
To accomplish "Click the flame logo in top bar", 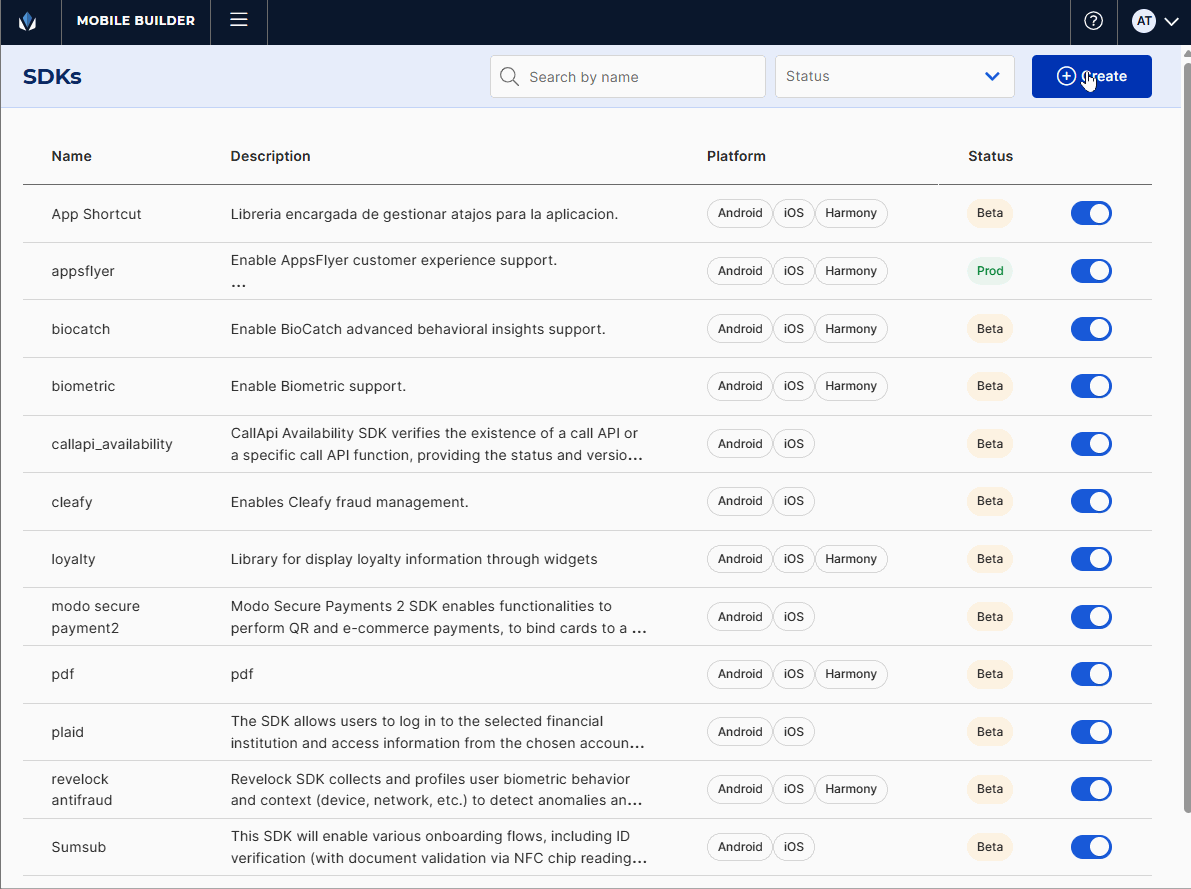I will pyautogui.click(x=28, y=21).
